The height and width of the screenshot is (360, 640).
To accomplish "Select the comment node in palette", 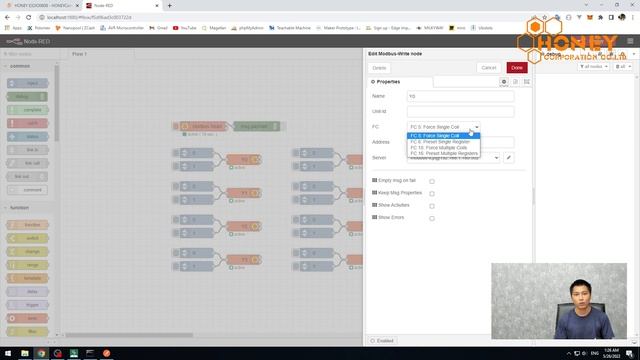I will [27, 190].
